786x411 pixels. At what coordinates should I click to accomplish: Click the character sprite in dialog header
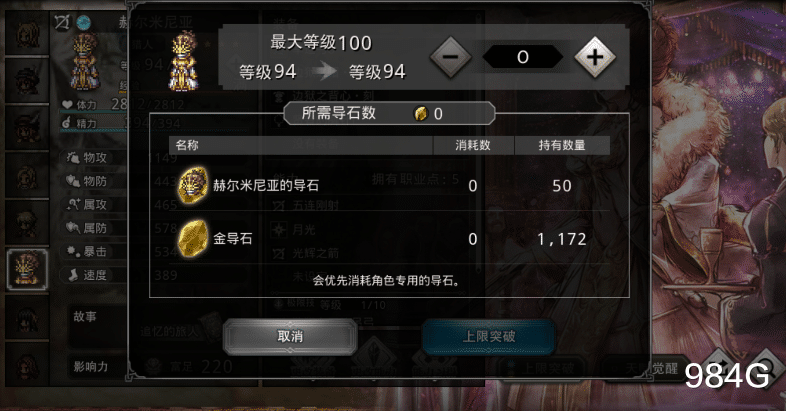pos(183,62)
